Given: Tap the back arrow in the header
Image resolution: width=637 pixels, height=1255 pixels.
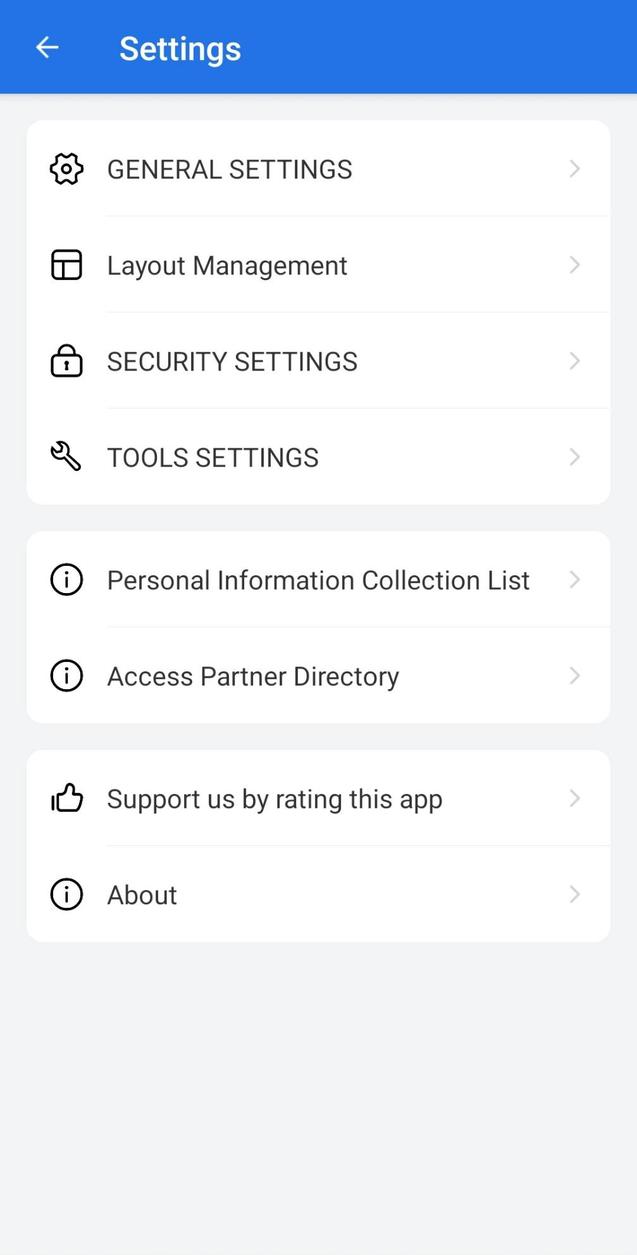Looking at the screenshot, I should (x=47, y=47).
